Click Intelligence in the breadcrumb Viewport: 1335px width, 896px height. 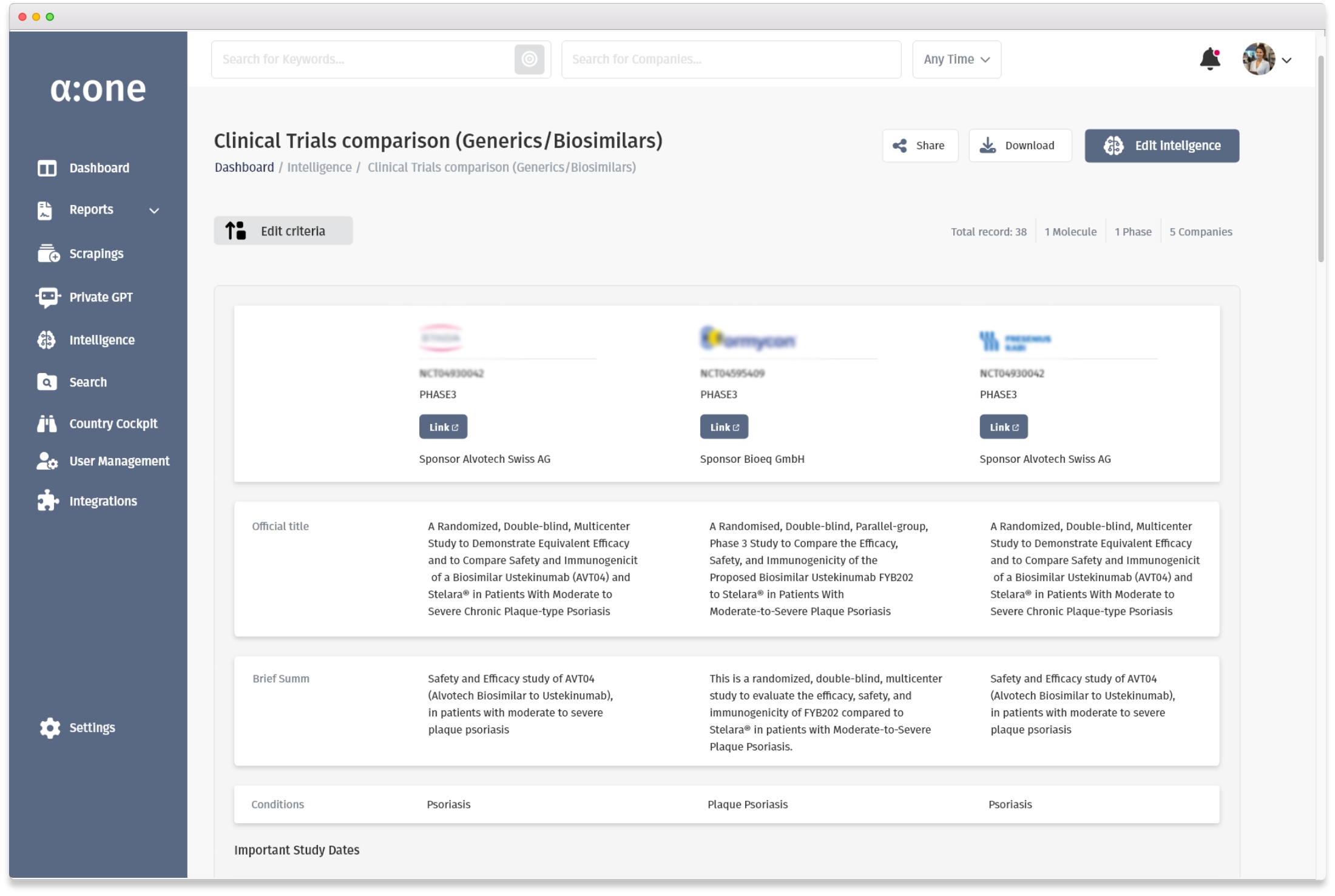(x=319, y=167)
